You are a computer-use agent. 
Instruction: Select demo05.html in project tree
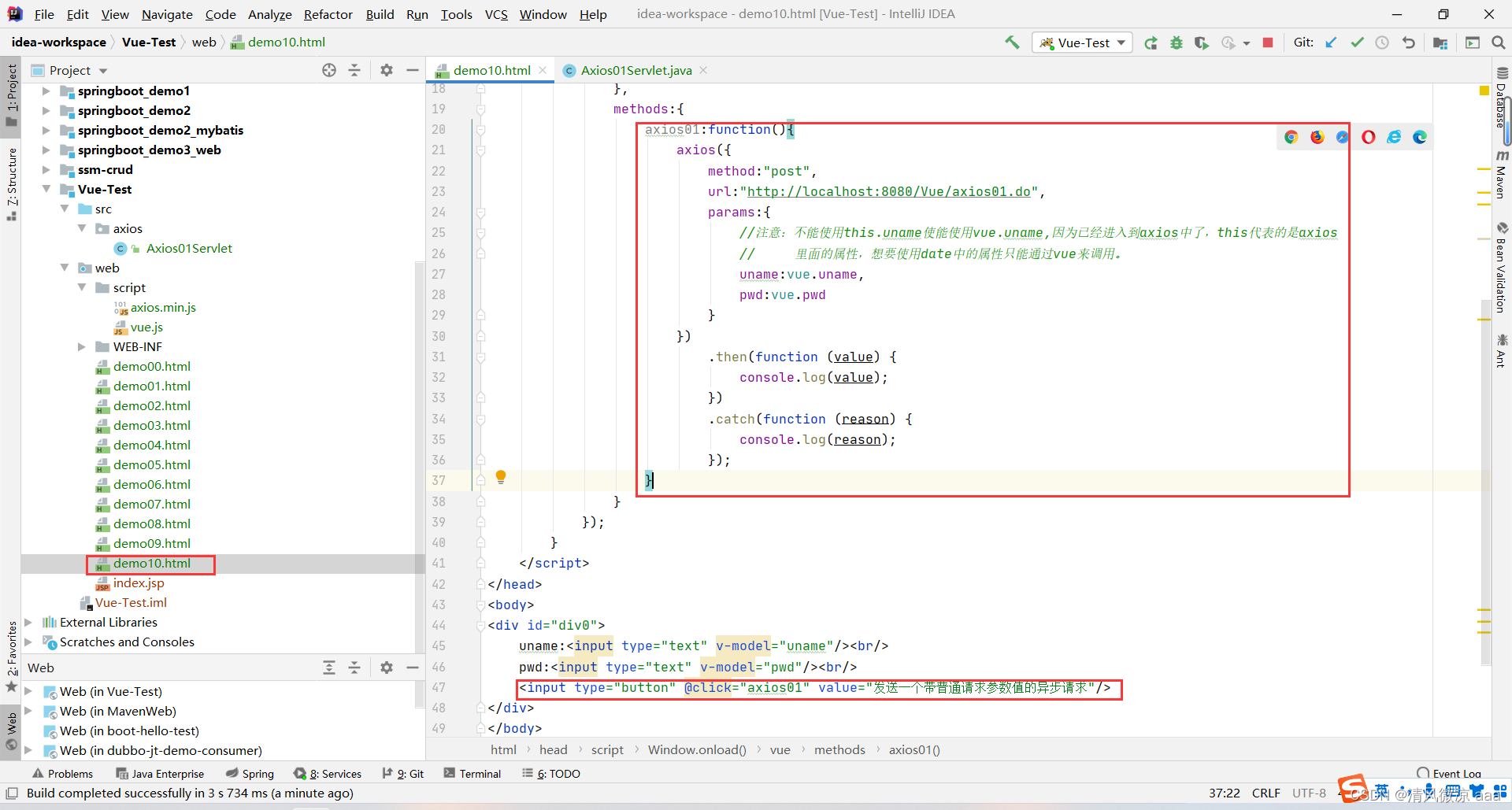tap(151, 465)
